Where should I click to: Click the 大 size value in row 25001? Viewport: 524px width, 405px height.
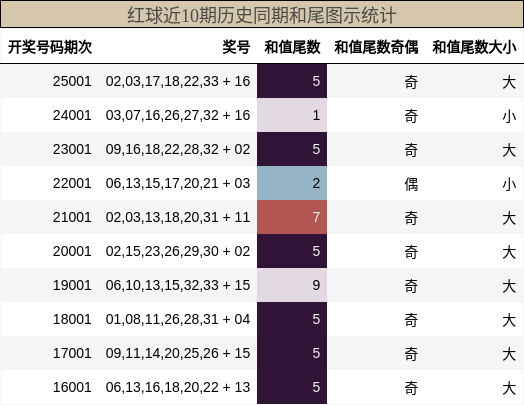click(509, 82)
